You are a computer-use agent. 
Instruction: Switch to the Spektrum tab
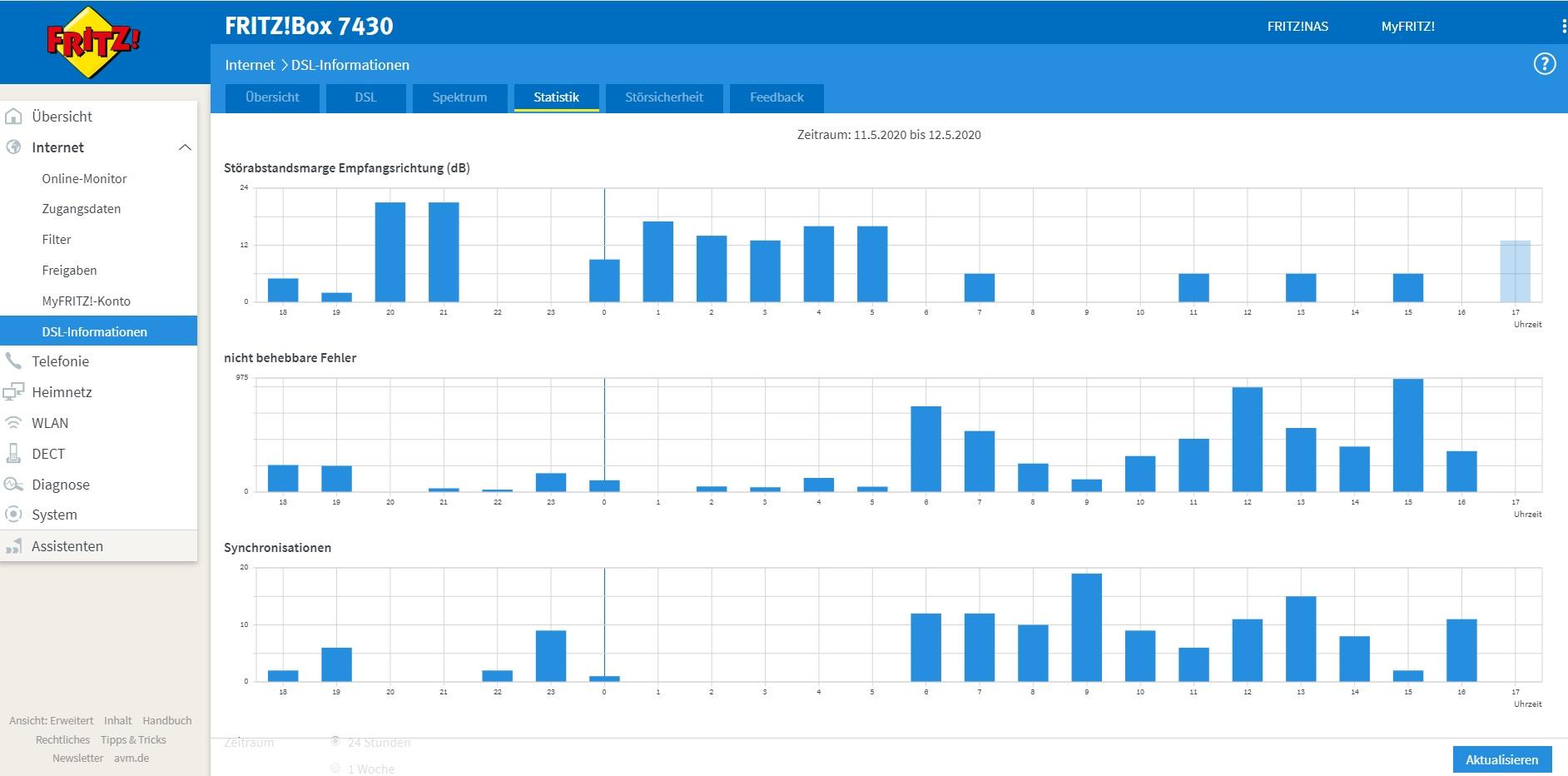coord(459,97)
